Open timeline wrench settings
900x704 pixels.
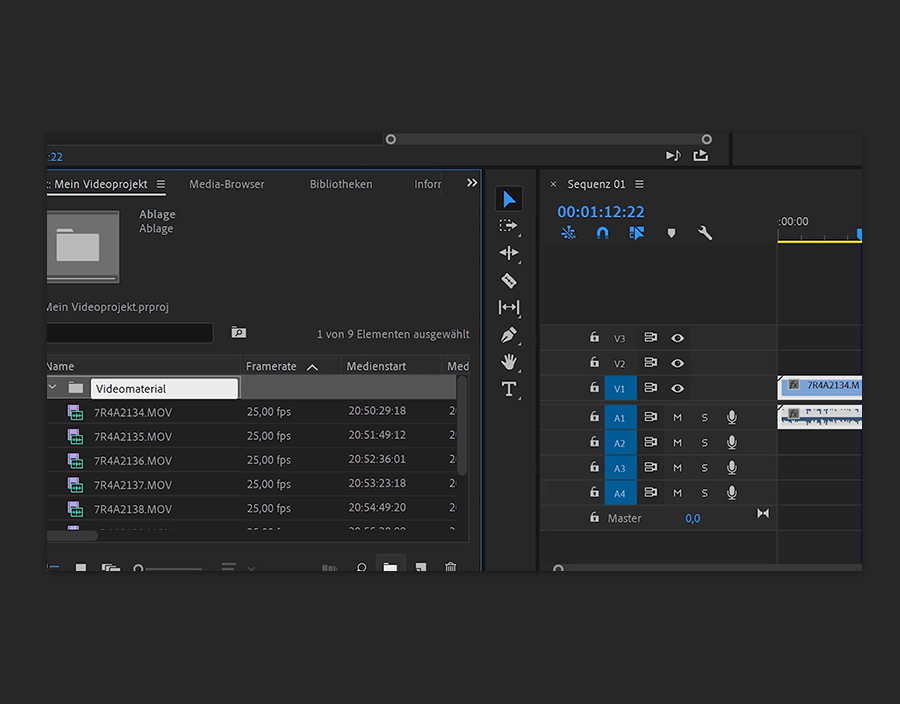pyautogui.click(x=705, y=233)
